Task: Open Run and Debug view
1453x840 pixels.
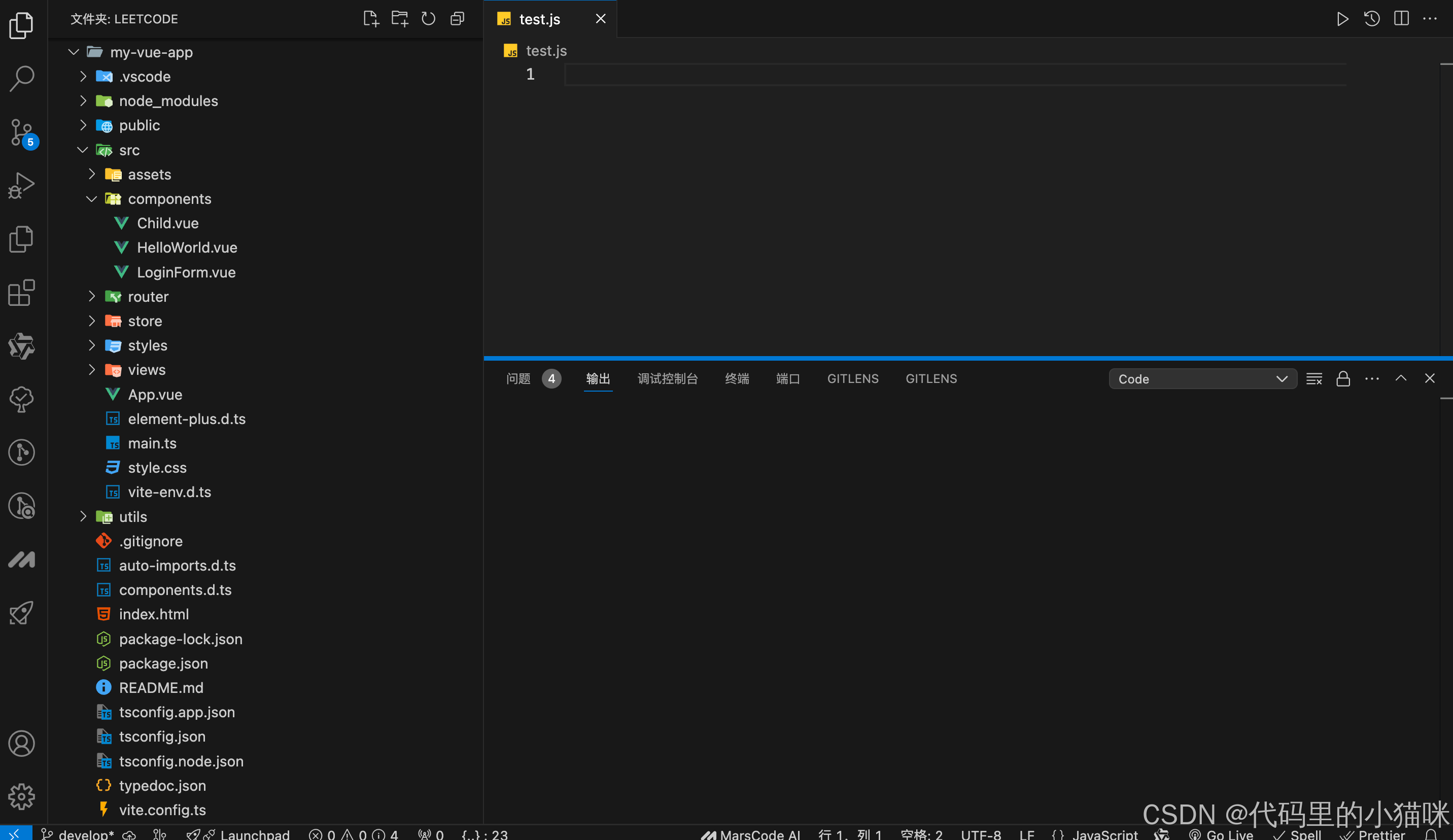Action: pos(22,186)
